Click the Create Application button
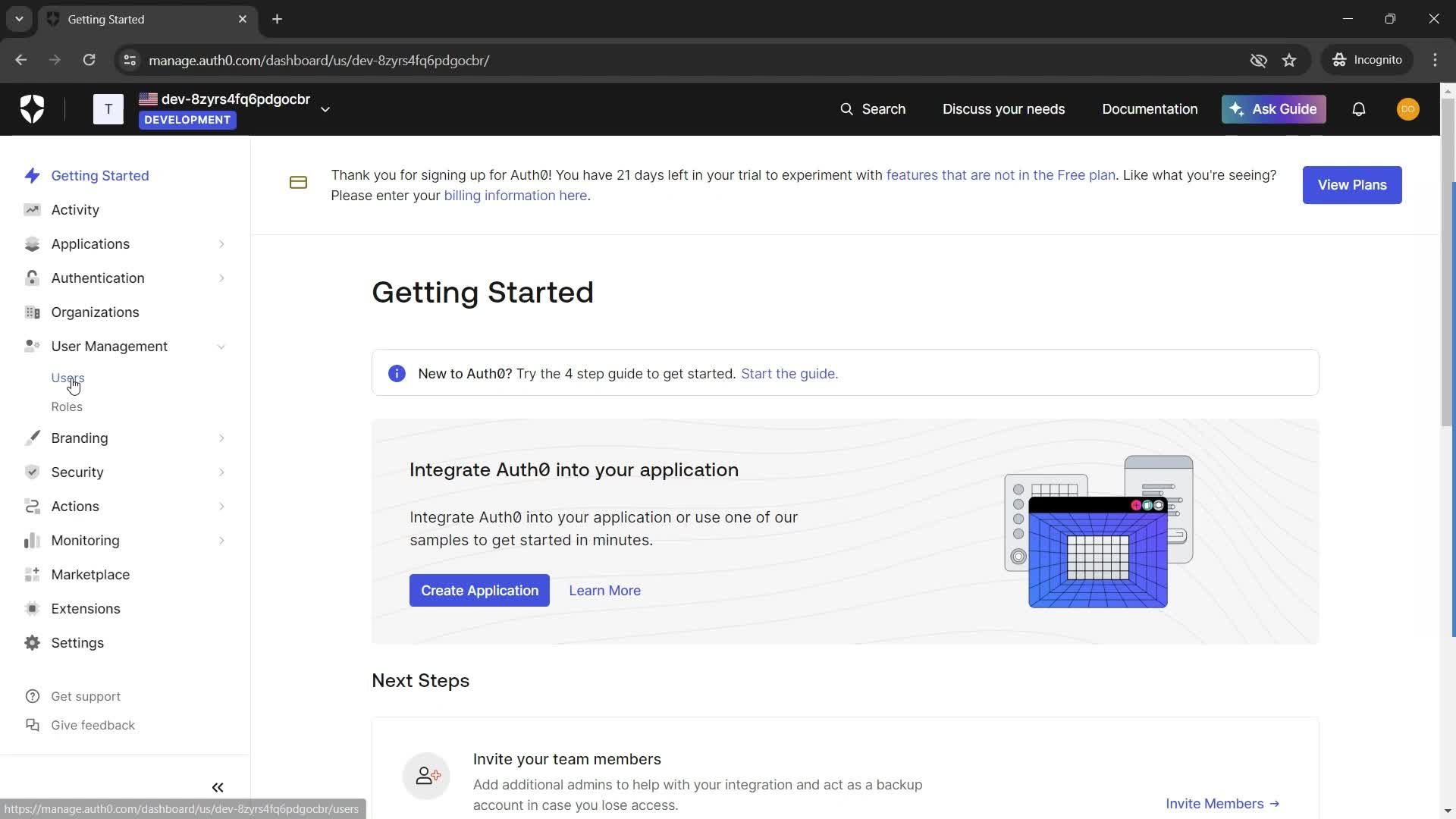This screenshot has height=819, width=1456. (479, 591)
